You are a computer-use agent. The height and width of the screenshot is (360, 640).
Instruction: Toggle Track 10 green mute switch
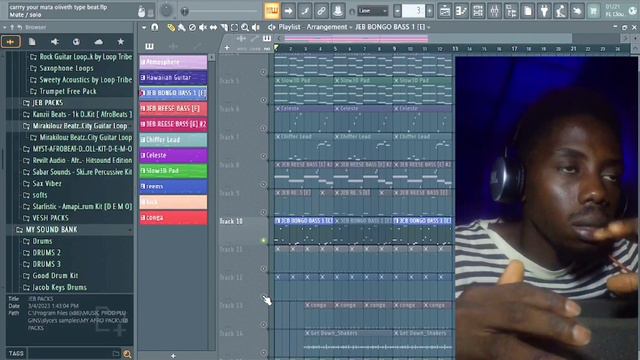coord(264,241)
